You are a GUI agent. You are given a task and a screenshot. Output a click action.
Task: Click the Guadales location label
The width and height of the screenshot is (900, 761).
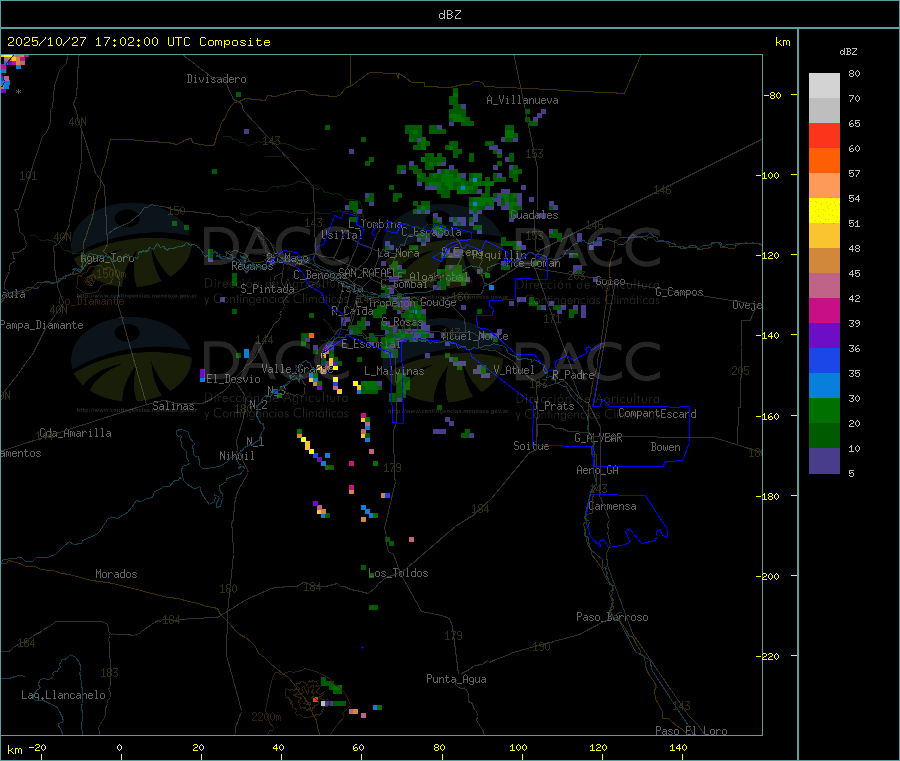(534, 215)
